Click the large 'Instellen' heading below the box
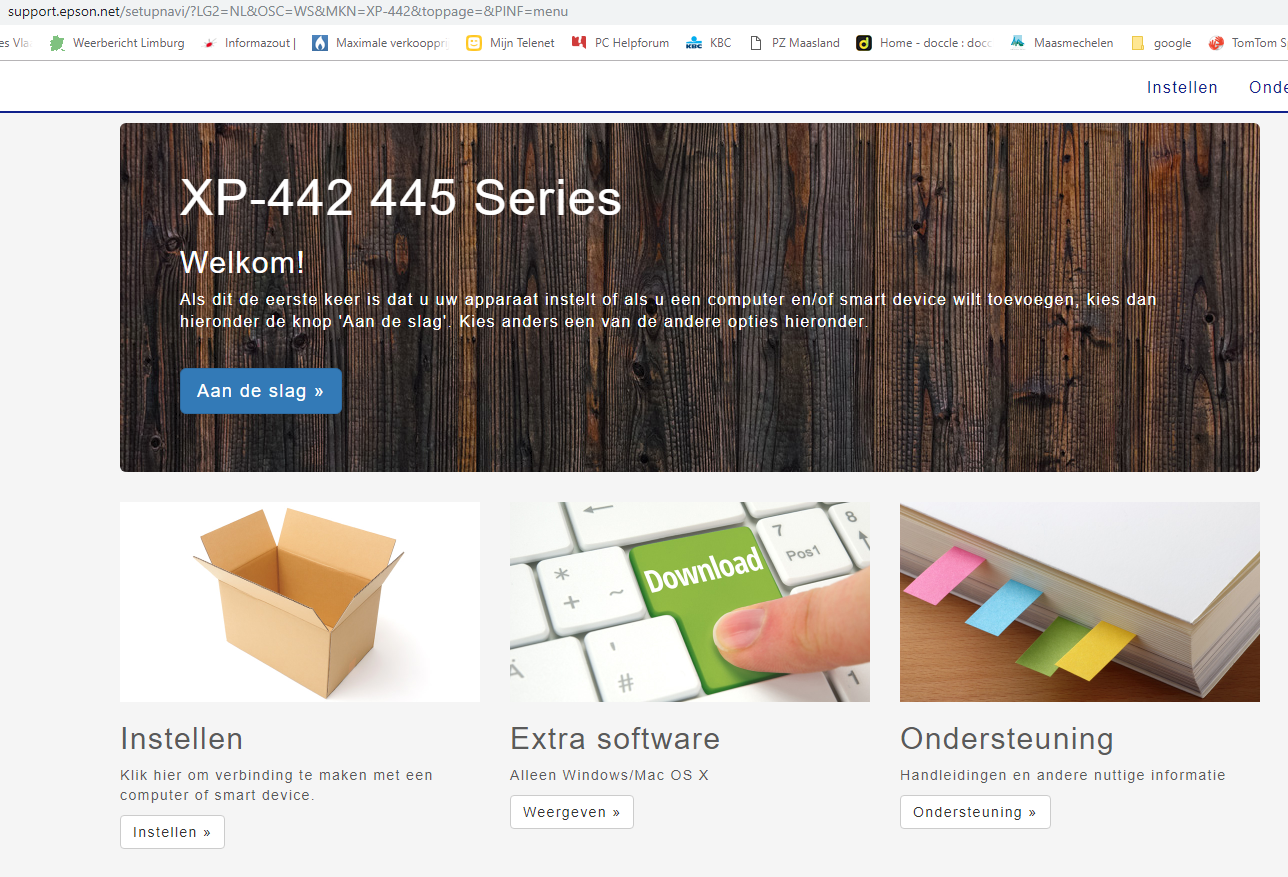Viewport: 1288px width, 877px height. [182, 739]
